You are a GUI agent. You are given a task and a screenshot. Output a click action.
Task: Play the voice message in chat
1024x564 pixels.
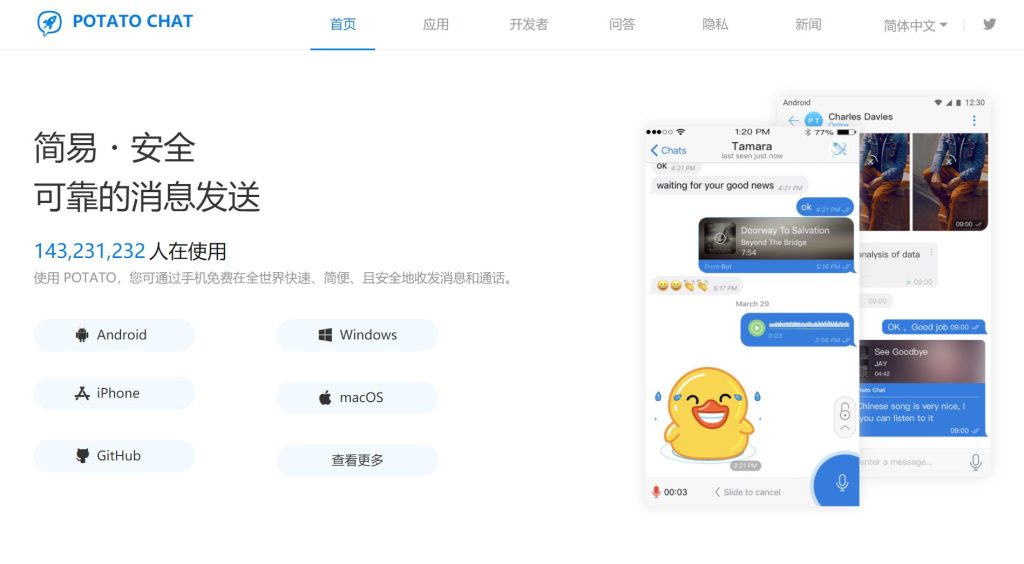coord(756,328)
